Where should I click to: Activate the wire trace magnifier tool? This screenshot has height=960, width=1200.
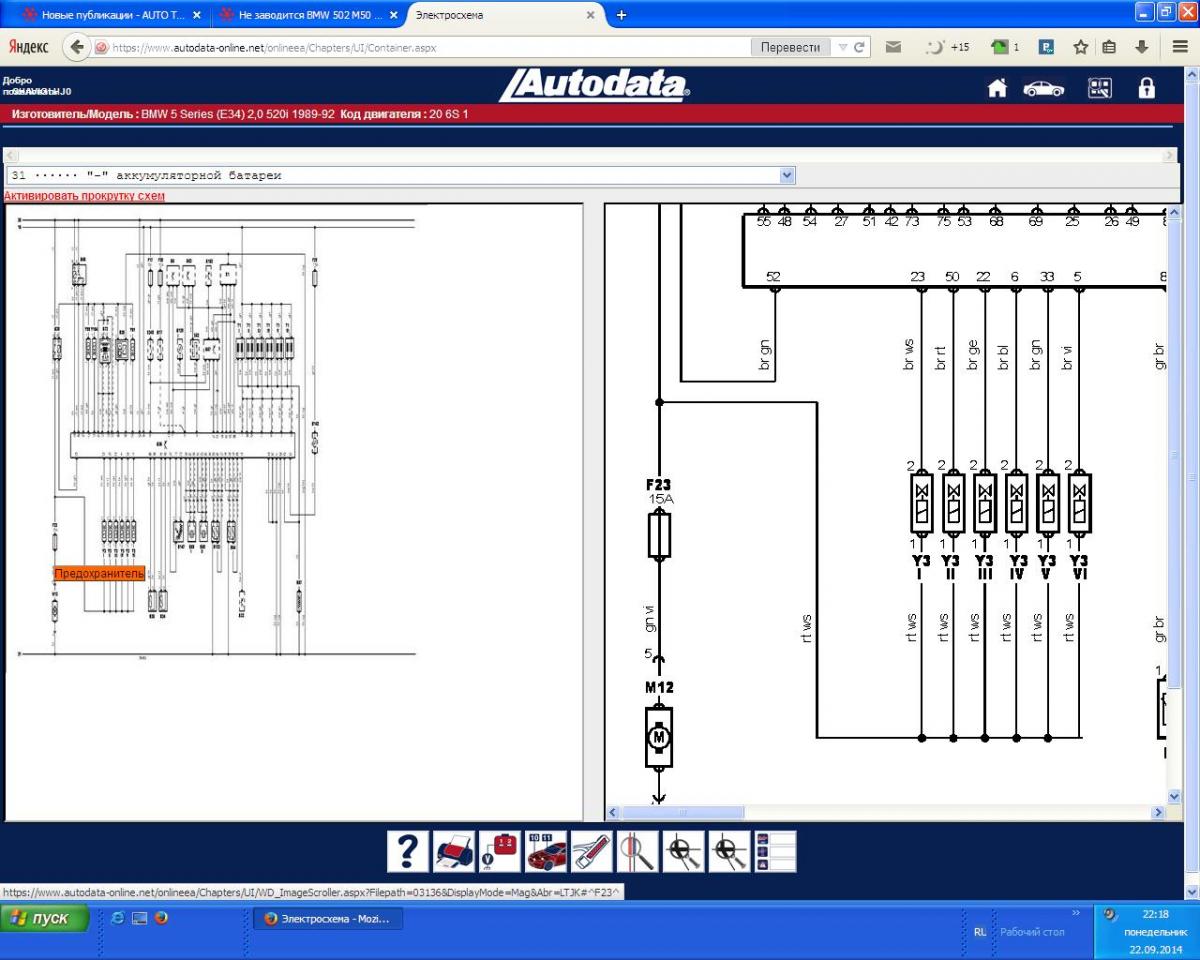[x=637, y=851]
